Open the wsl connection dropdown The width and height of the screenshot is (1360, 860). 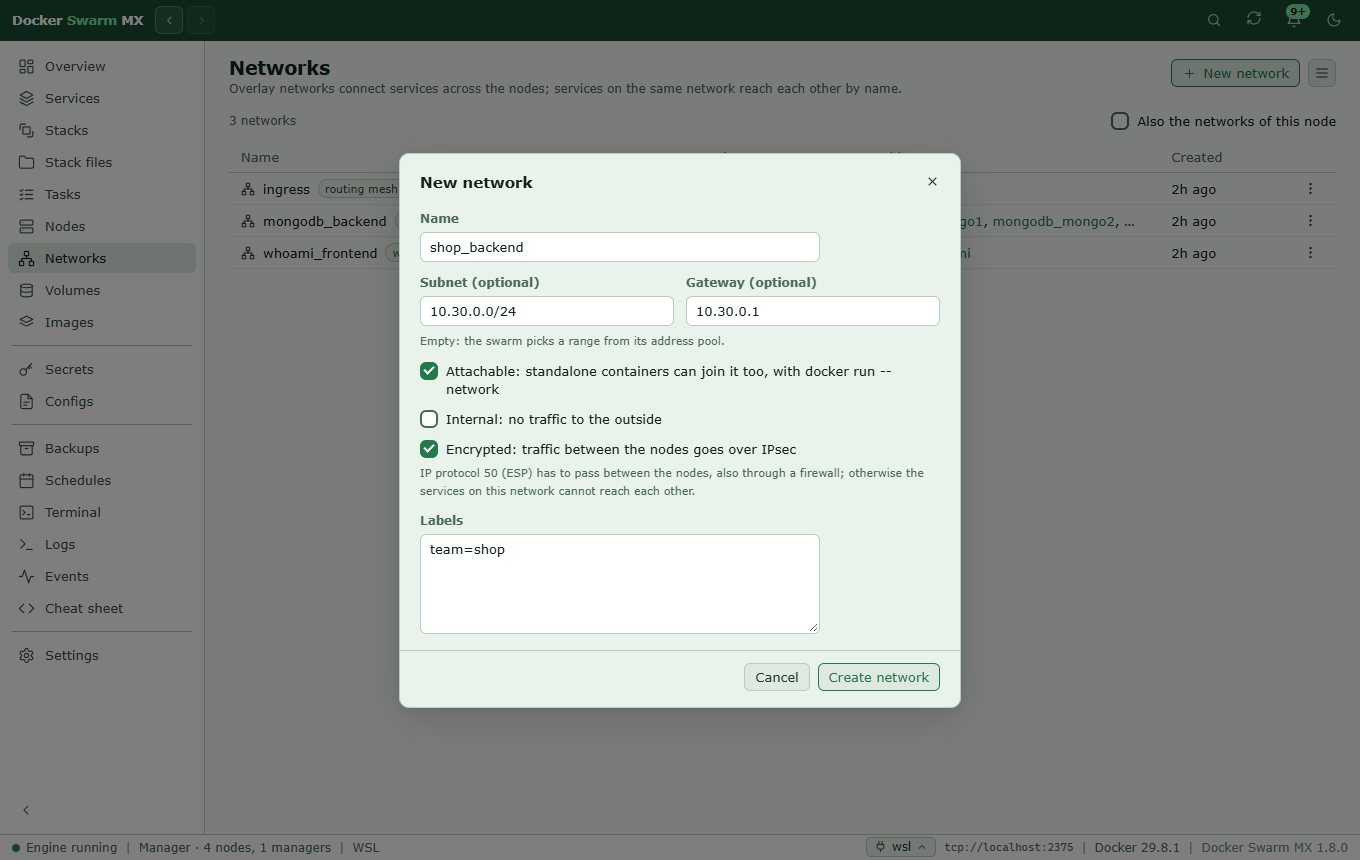[901, 847]
